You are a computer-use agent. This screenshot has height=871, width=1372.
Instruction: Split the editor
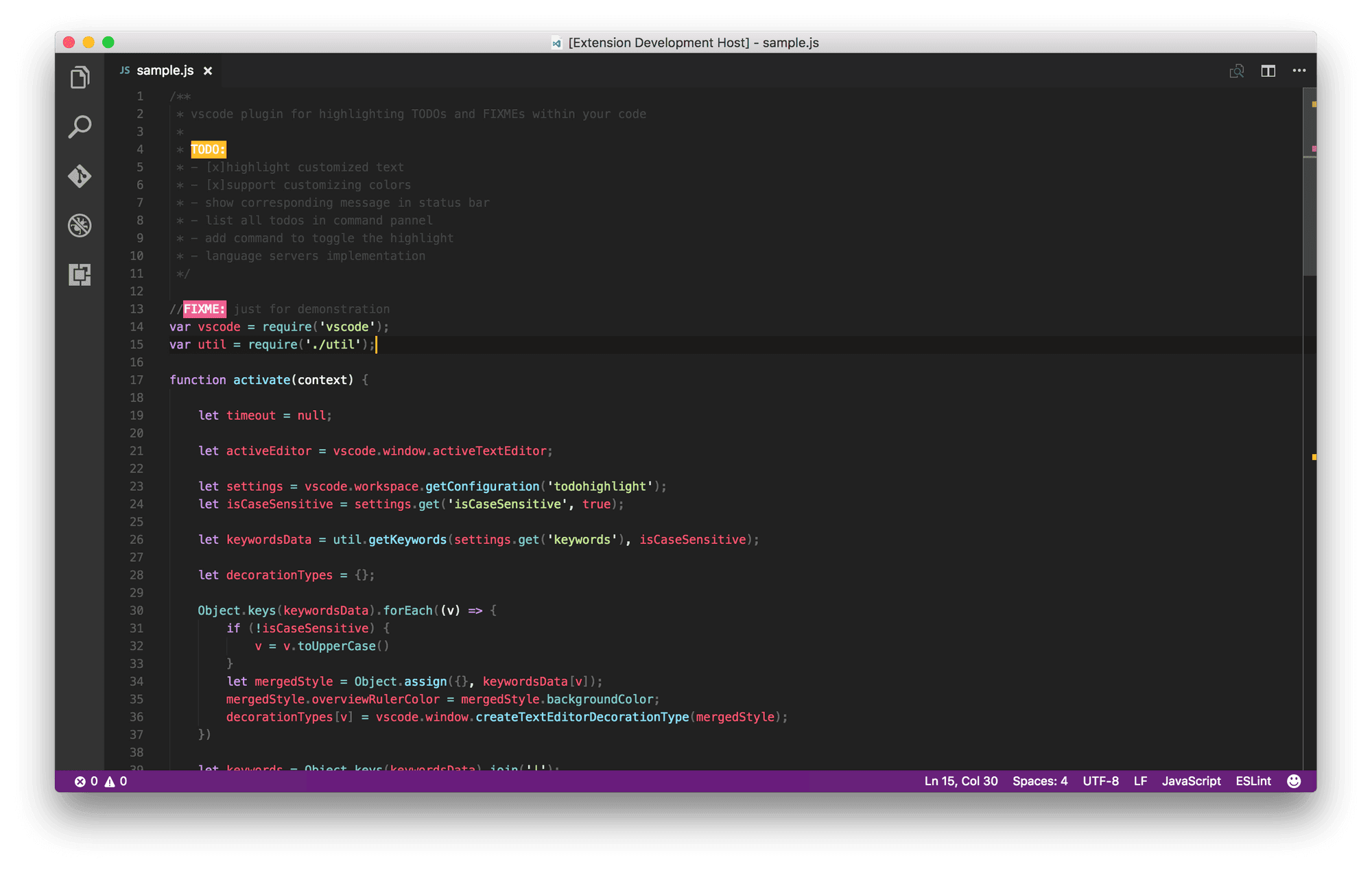coord(1268,71)
